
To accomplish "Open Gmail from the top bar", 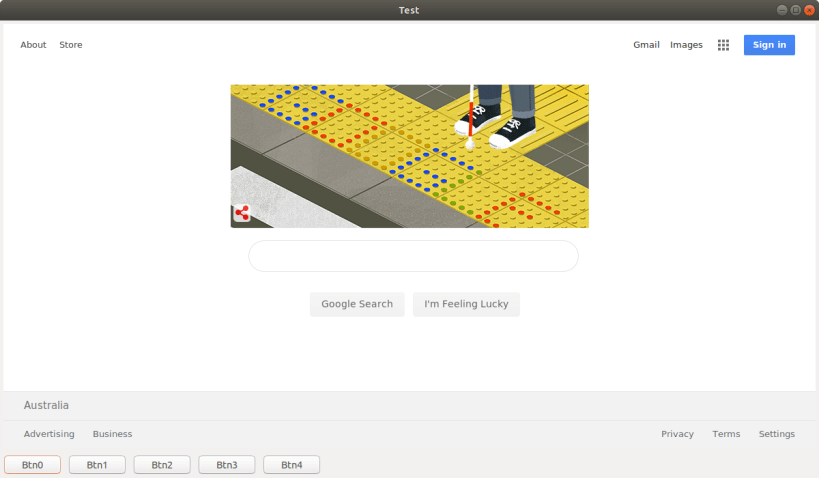I will click(646, 45).
